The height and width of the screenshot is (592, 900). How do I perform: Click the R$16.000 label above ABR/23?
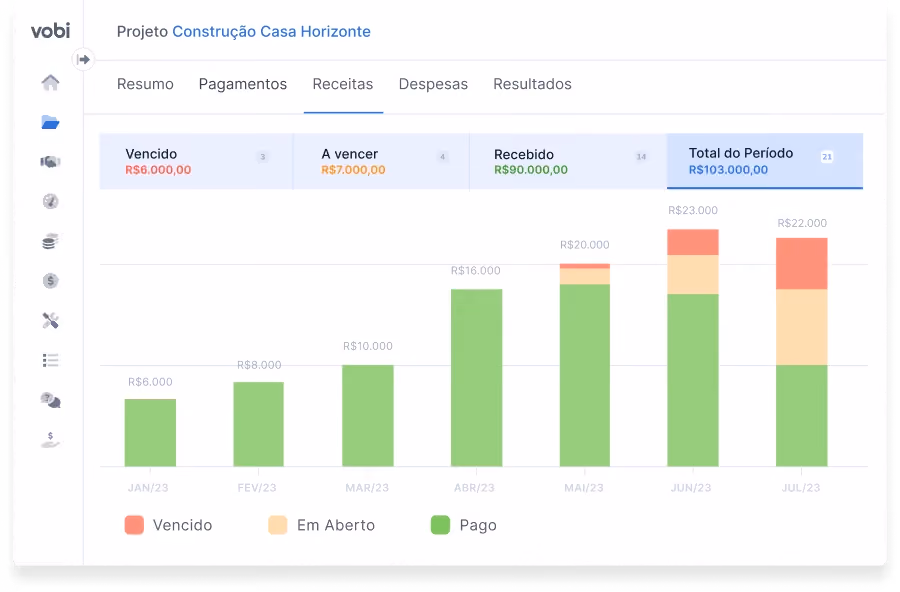(476, 270)
